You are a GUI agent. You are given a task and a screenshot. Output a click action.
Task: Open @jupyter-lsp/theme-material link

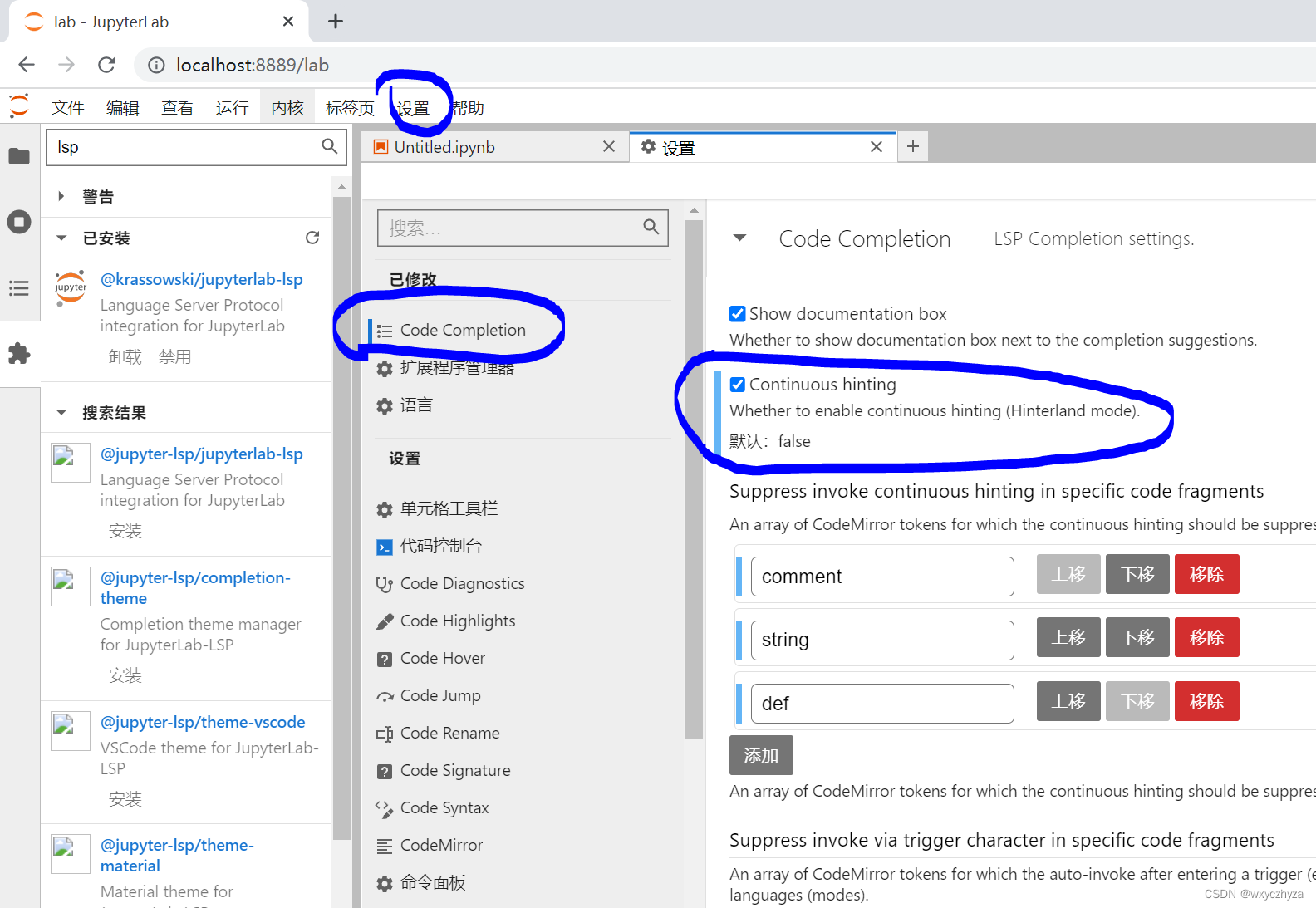pyautogui.click(x=177, y=855)
